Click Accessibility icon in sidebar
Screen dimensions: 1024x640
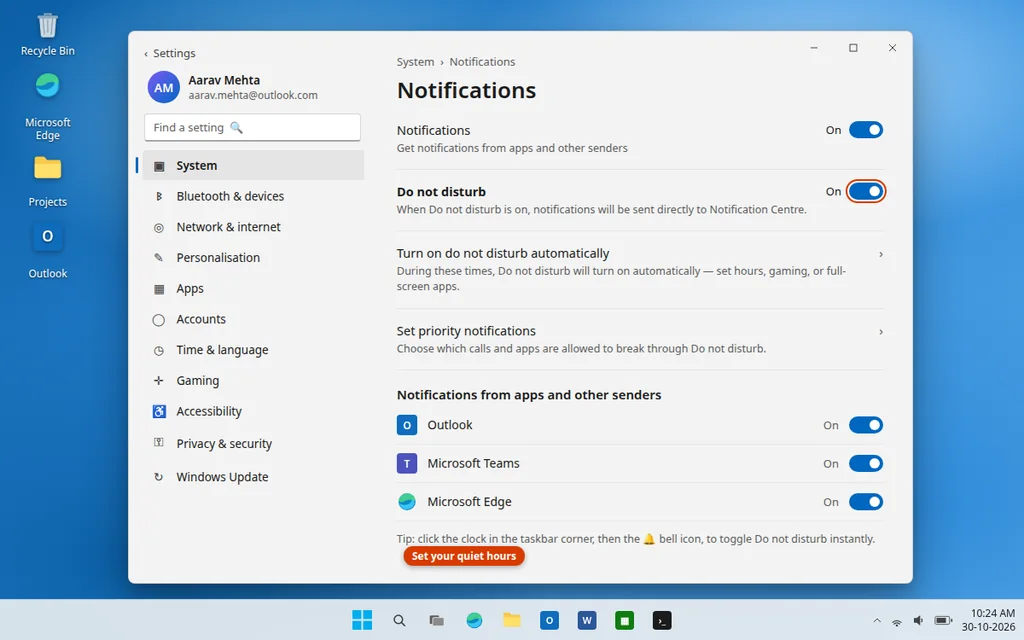point(159,411)
